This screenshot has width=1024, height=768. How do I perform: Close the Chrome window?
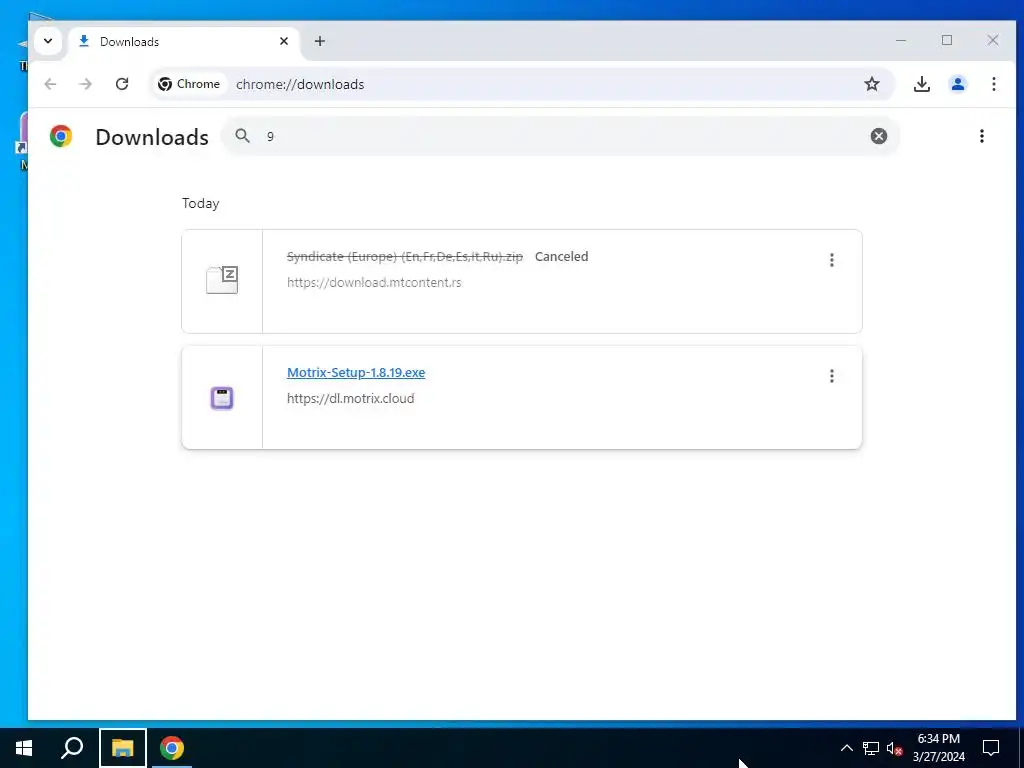(993, 40)
